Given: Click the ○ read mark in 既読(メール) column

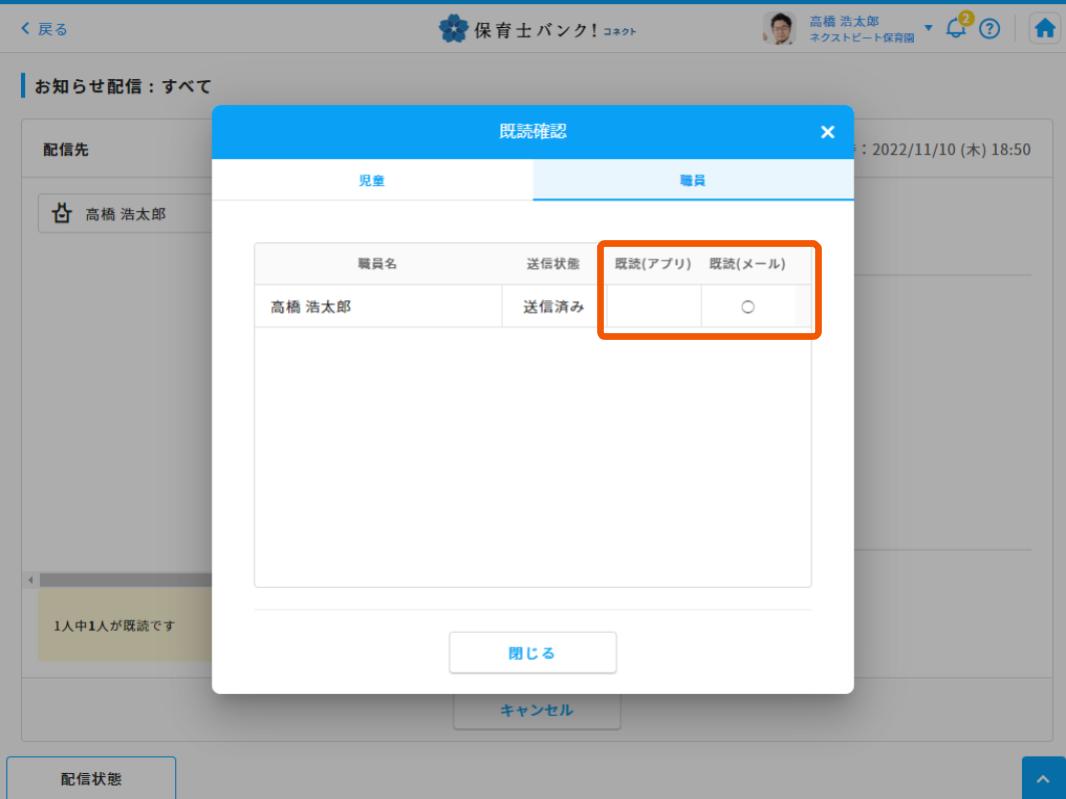Looking at the screenshot, I should point(747,308).
